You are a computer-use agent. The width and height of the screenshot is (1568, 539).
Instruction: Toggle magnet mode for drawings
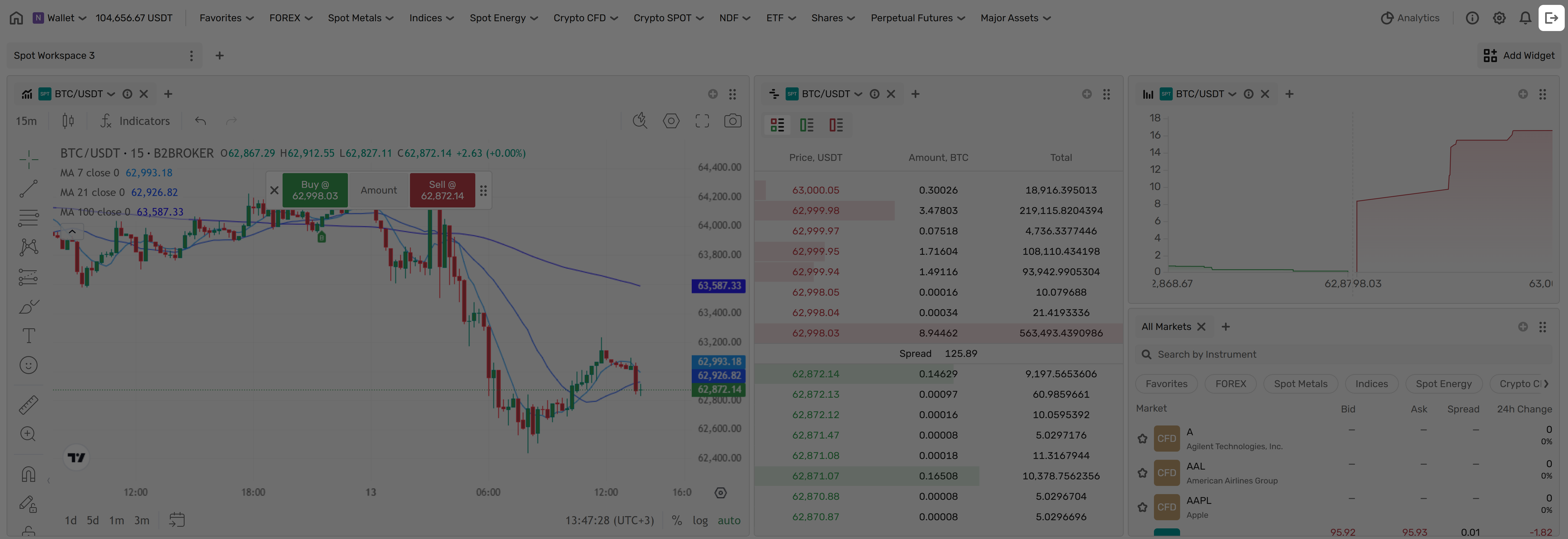pyautogui.click(x=29, y=474)
